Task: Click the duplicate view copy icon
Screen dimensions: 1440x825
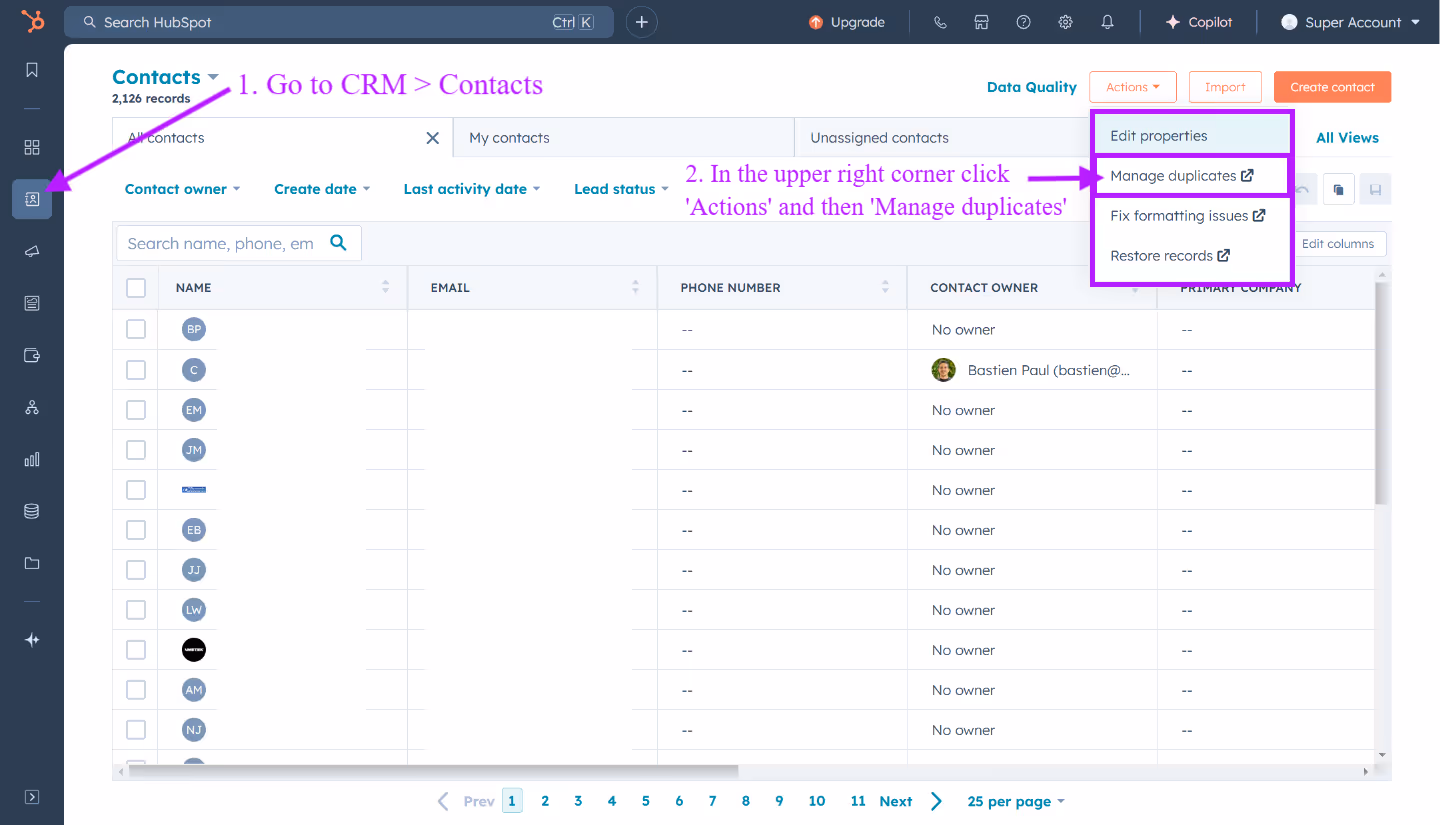Action: tap(1338, 188)
